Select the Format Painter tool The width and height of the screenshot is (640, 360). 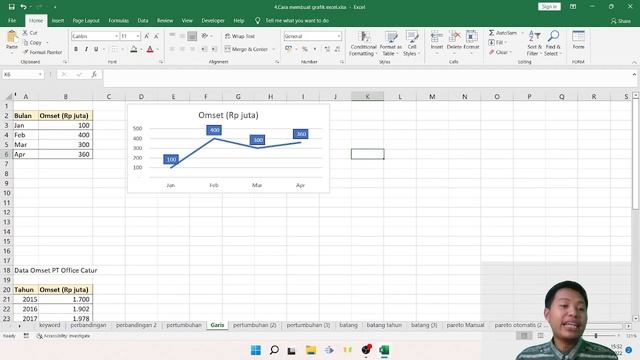click(42, 52)
